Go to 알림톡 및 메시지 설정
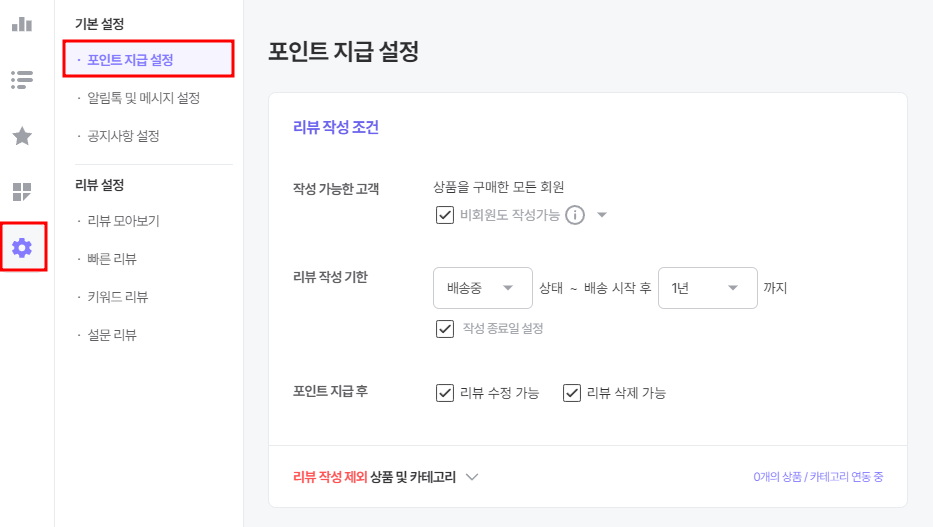The width and height of the screenshot is (933, 527). point(143,98)
